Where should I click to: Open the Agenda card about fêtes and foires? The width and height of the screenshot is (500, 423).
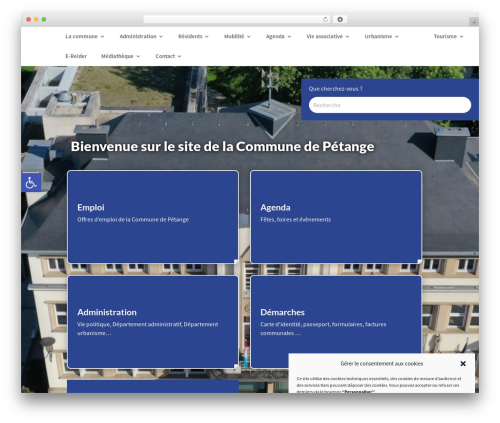pyautogui.click(x=336, y=217)
